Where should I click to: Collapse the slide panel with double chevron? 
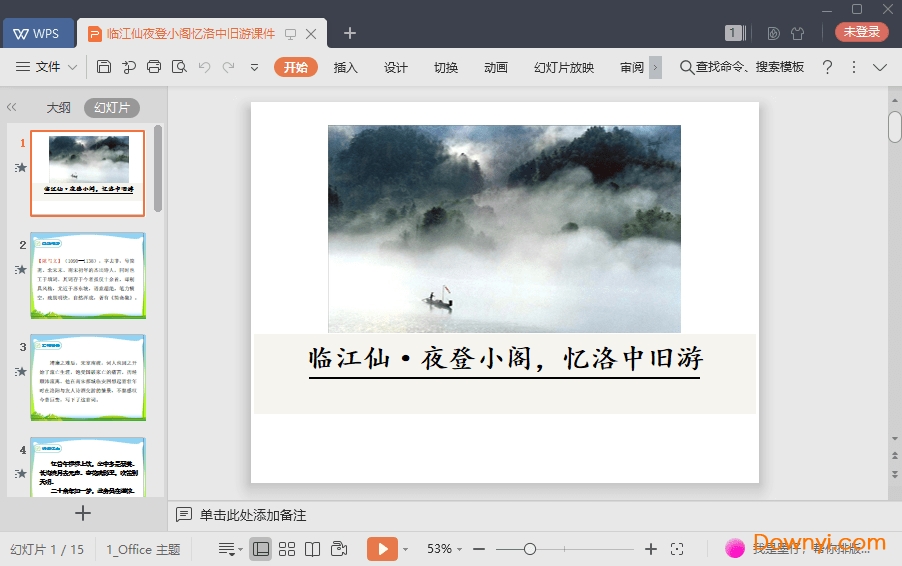pos(12,107)
